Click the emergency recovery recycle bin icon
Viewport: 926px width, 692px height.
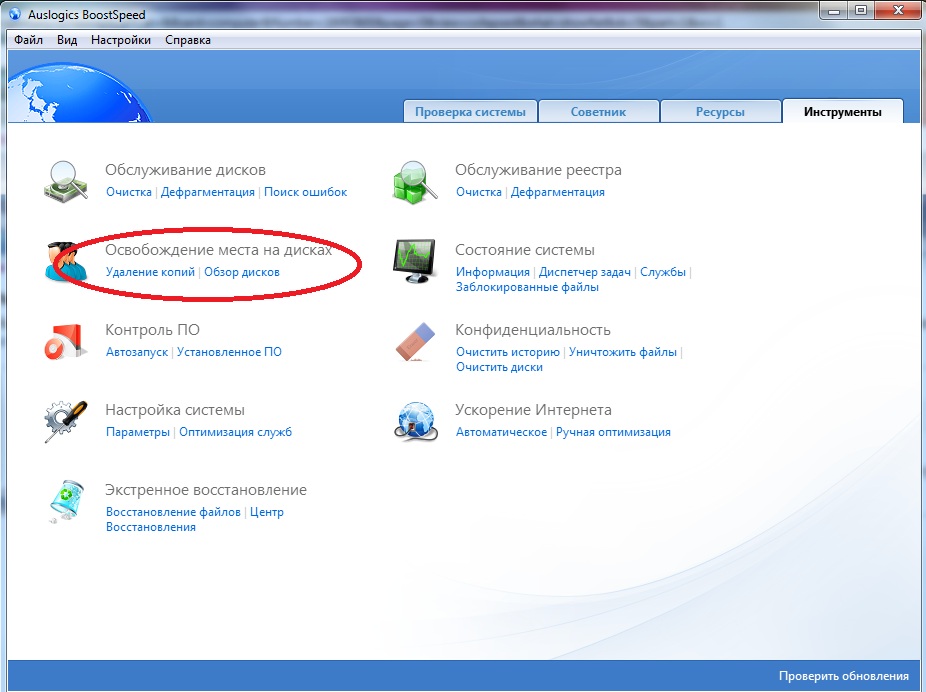pyautogui.click(x=66, y=501)
